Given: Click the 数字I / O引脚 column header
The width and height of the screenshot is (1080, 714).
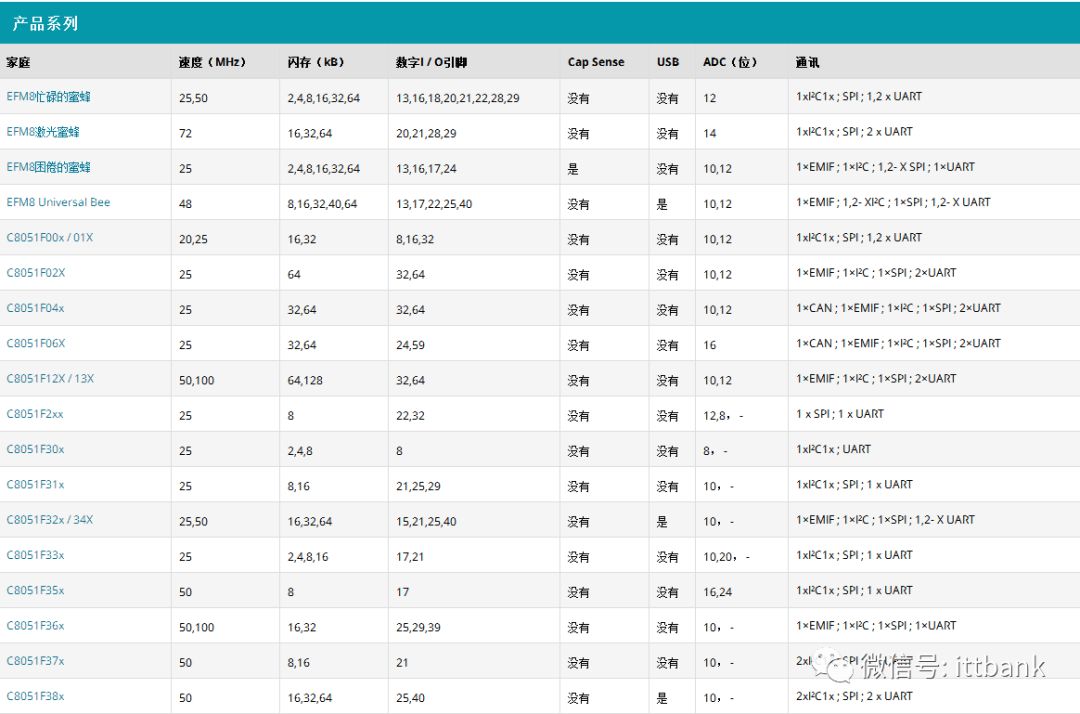Looking at the screenshot, I should 431,62.
